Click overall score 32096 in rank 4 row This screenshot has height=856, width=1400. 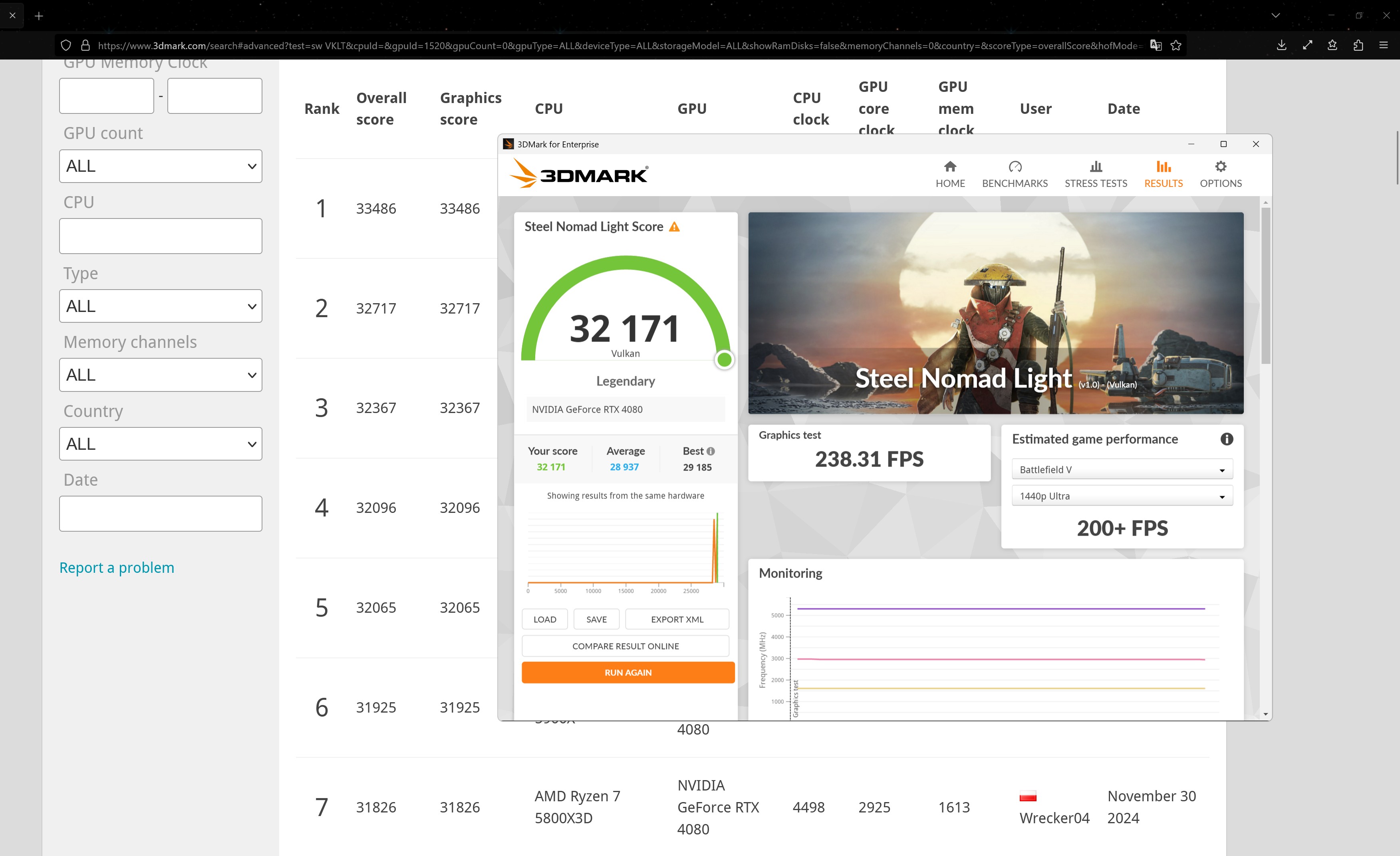[375, 508]
